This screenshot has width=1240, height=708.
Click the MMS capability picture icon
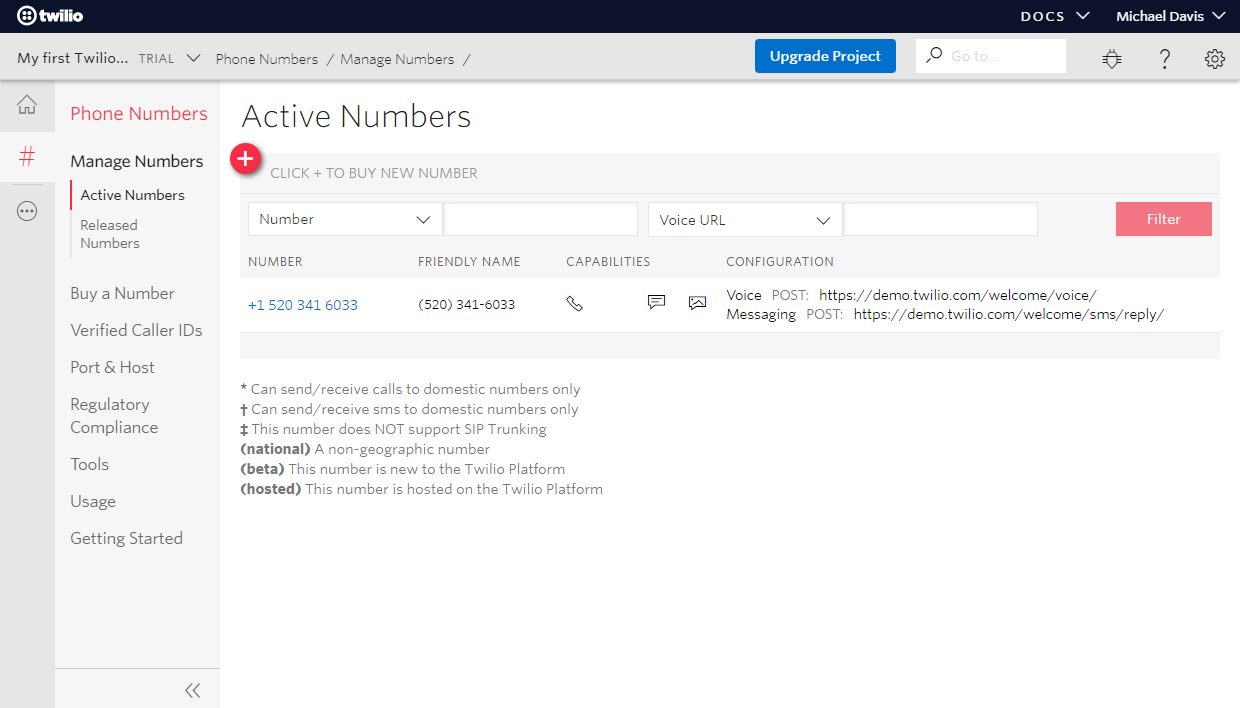coord(697,302)
